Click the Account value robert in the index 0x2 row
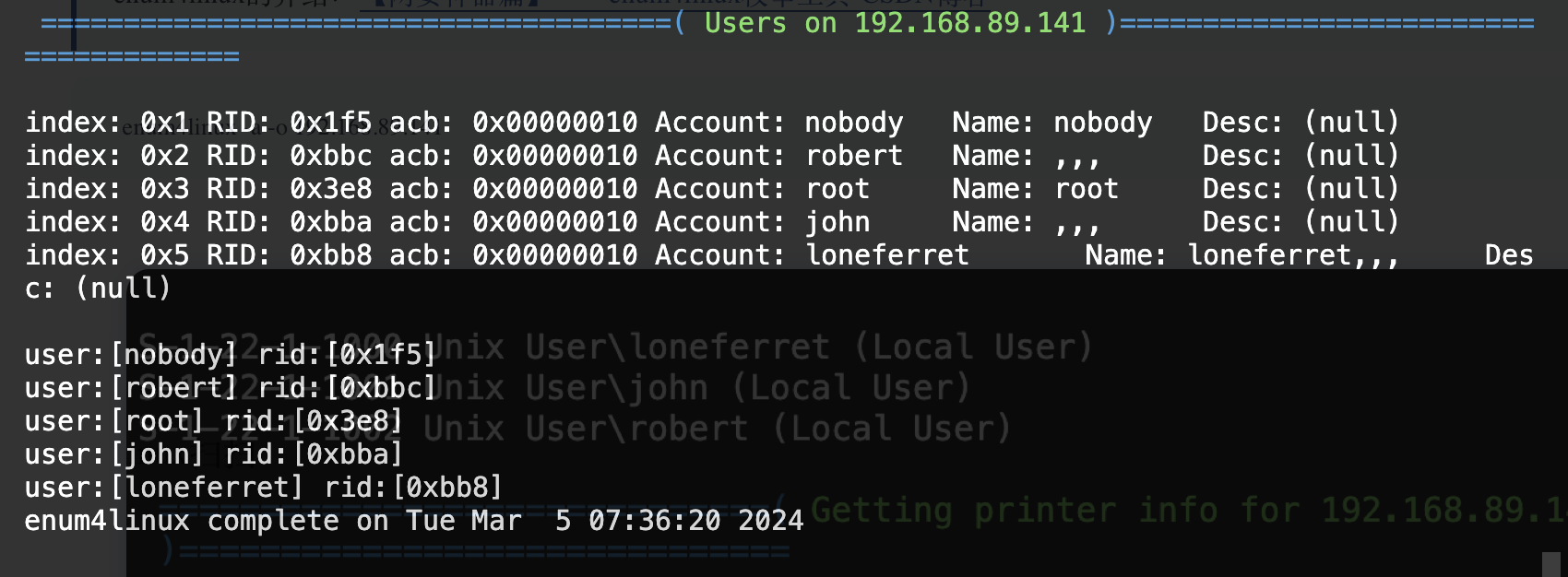The width and height of the screenshot is (1568, 577). coord(853,156)
